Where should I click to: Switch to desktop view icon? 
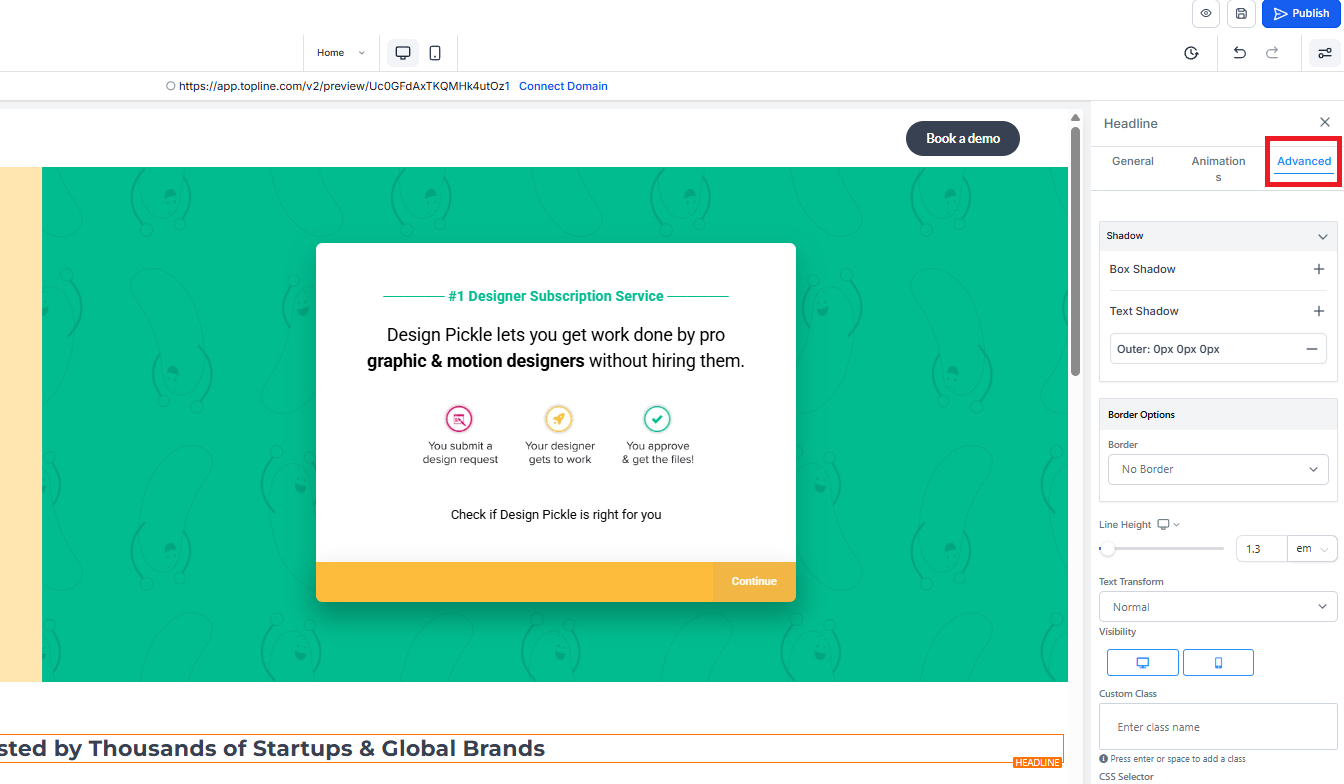[x=403, y=53]
